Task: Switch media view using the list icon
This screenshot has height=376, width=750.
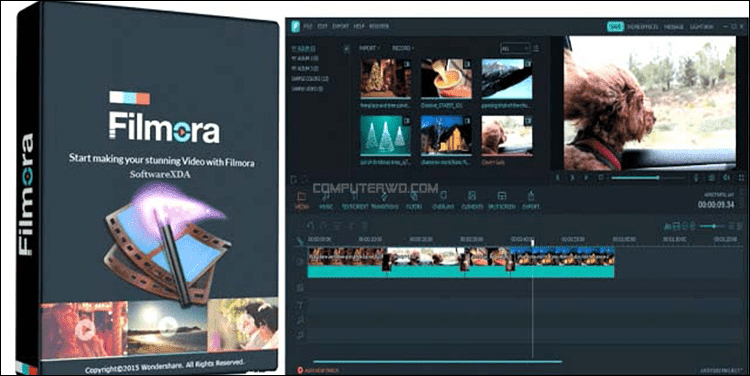Action: (536, 48)
